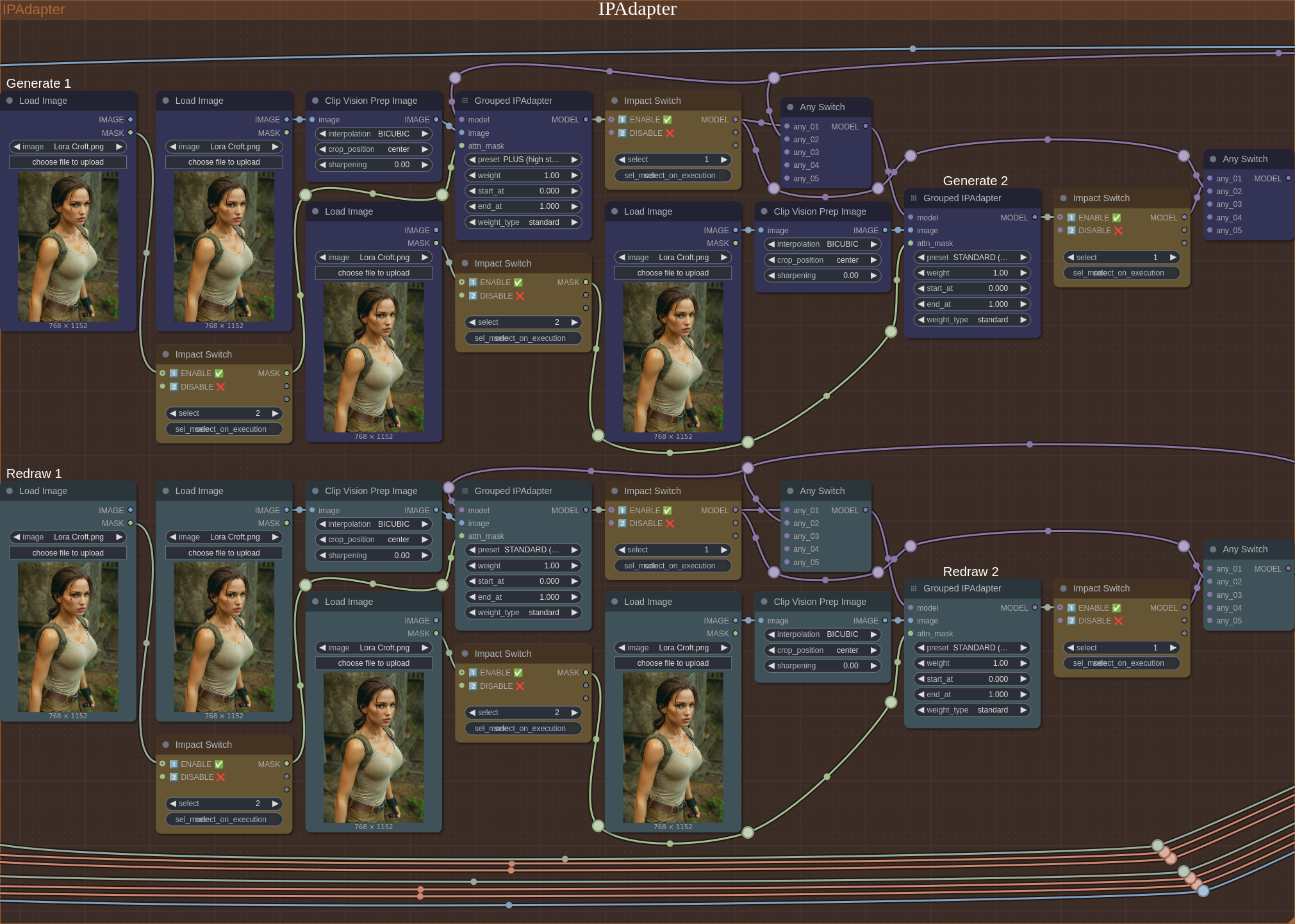Click attn_mask input dot on Redraw 2 Grouped IPAdapter
Image resolution: width=1295 pixels, height=924 pixels.
(x=910, y=633)
